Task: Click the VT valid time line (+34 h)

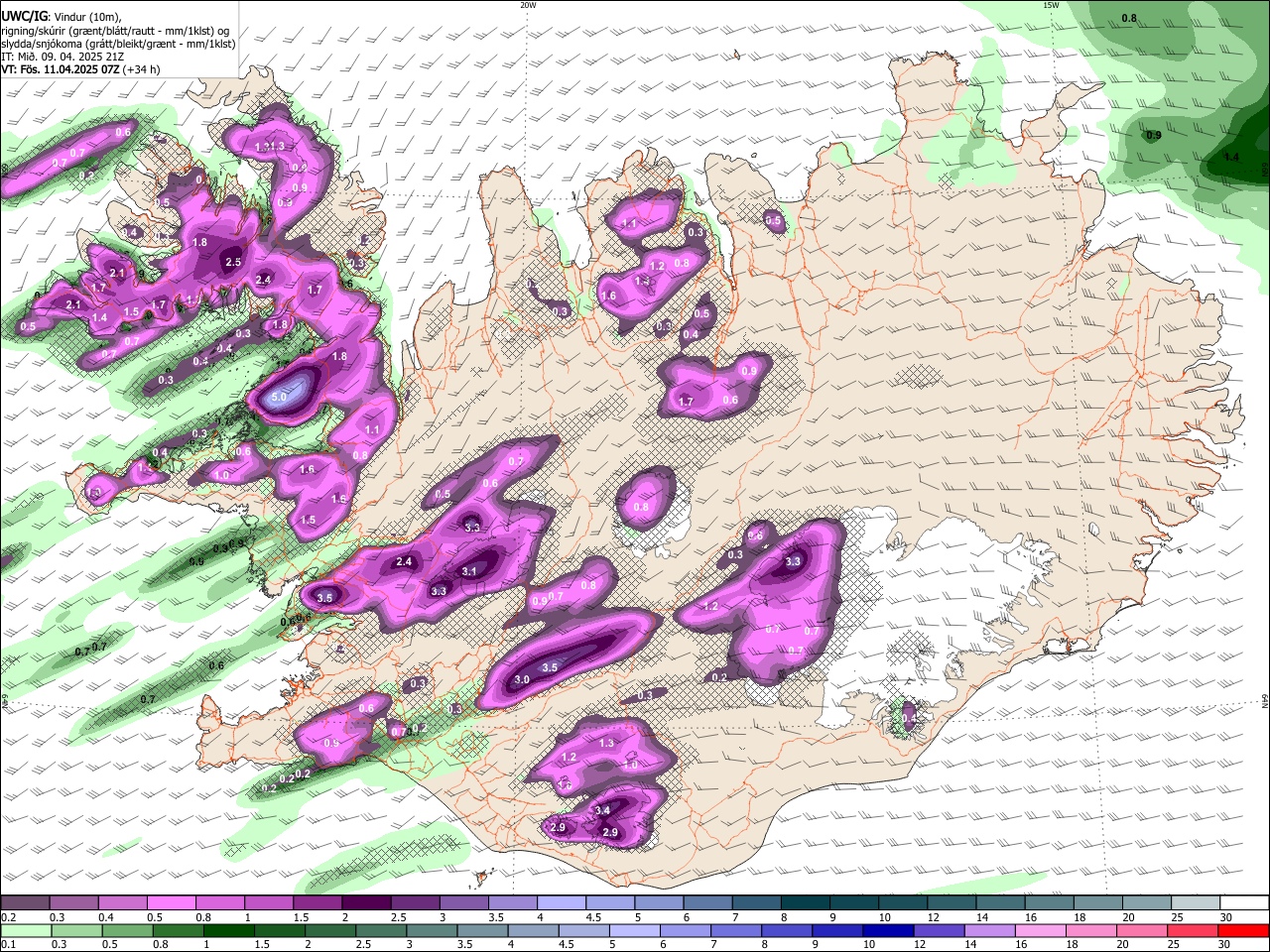Action: [x=80, y=69]
